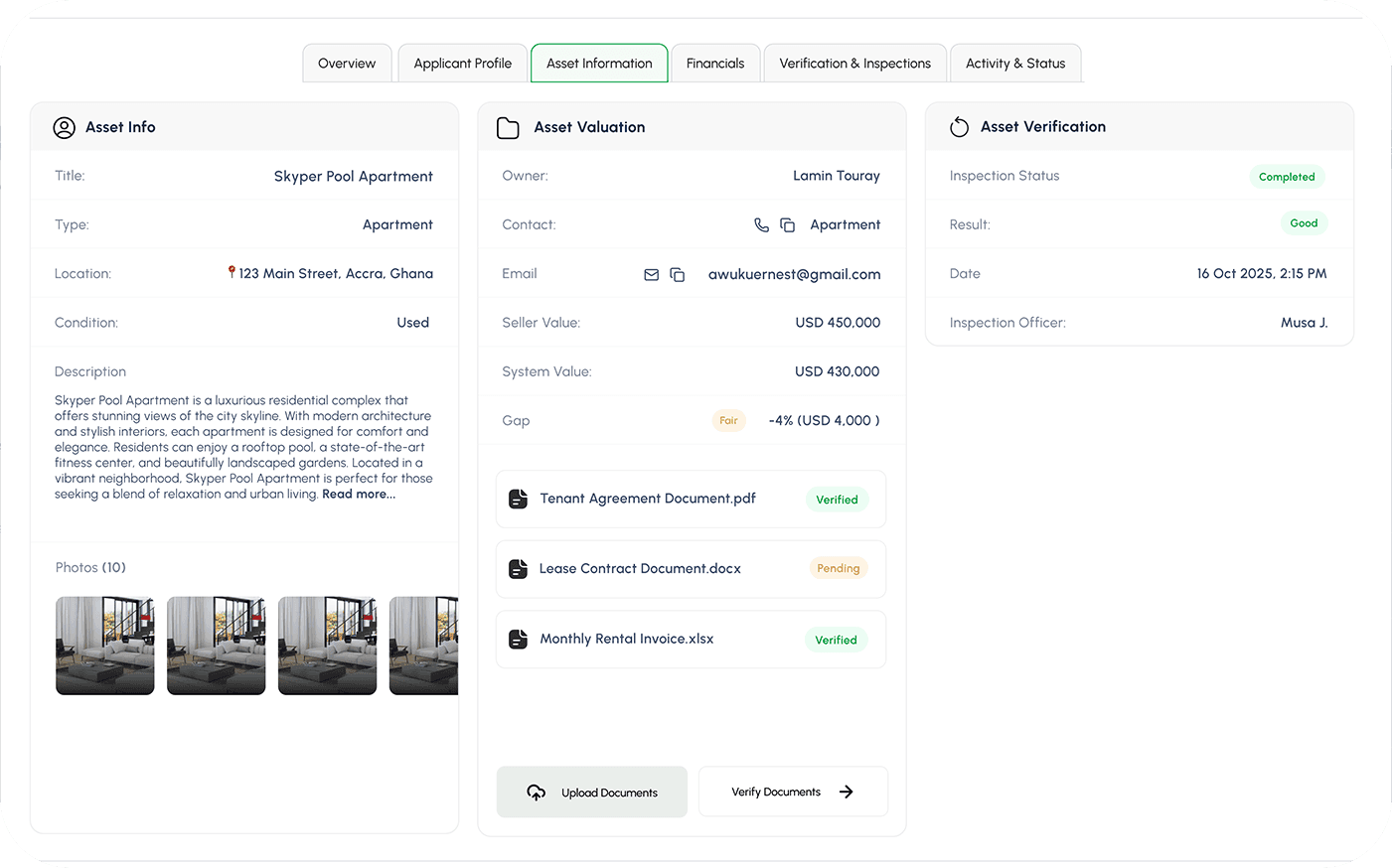Click the Lease Contract Document.docx file name
This screenshot has width=1392, height=868.
click(640, 569)
